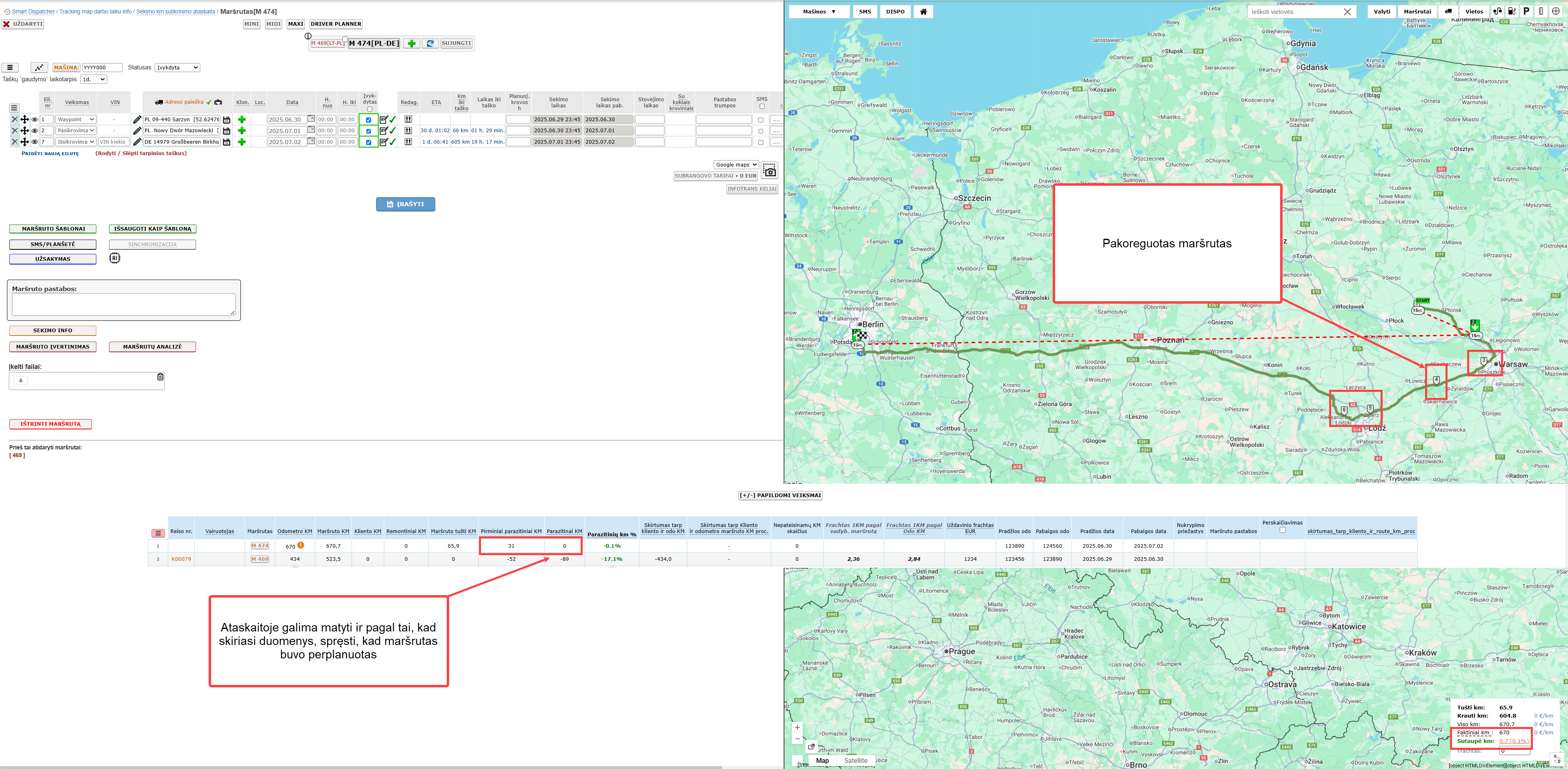Clear the place search field with the X
This screenshot has height=769, width=1568.
click(1347, 11)
